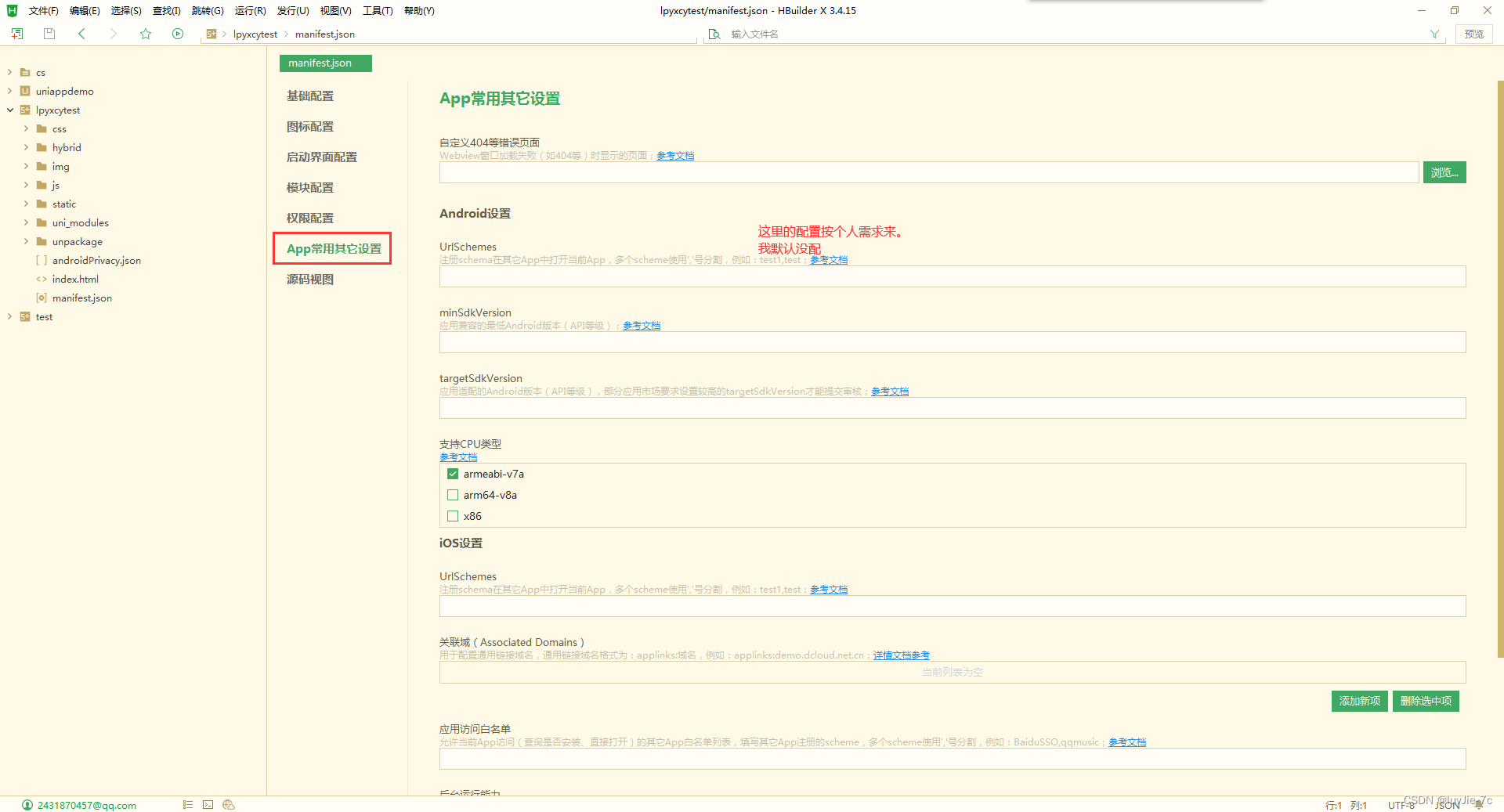The image size is (1504, 812).
Task: Navigate back with the back arrow icon
Action: coord(81,34)
